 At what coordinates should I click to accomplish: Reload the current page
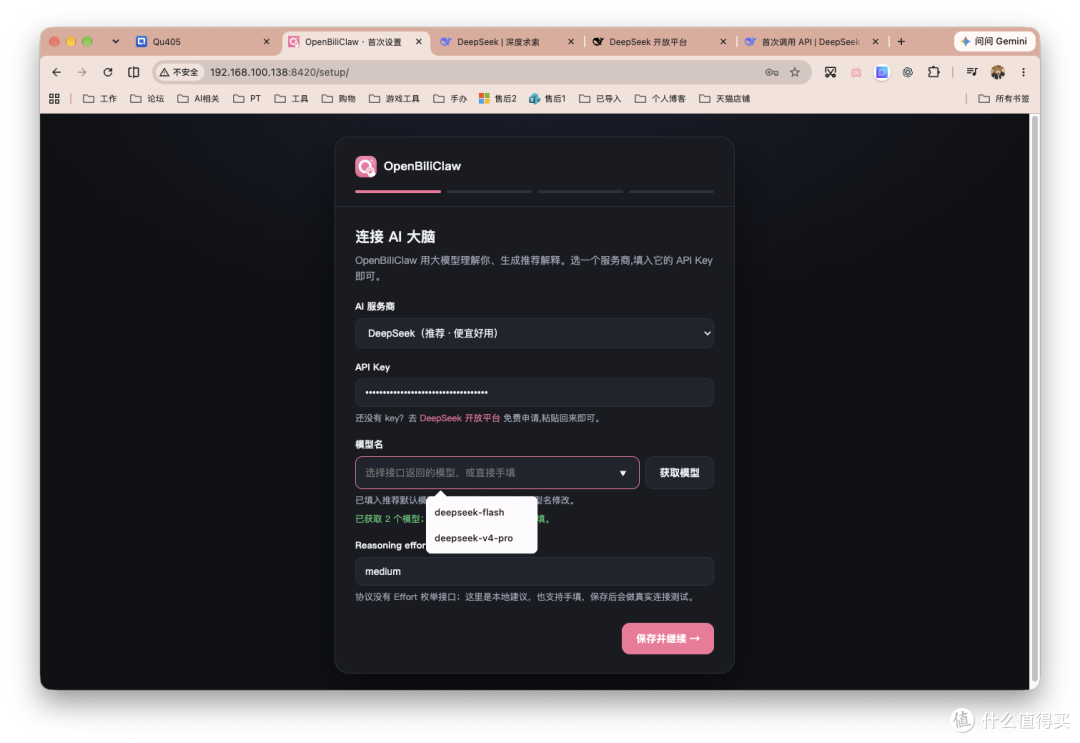point(108,72)
